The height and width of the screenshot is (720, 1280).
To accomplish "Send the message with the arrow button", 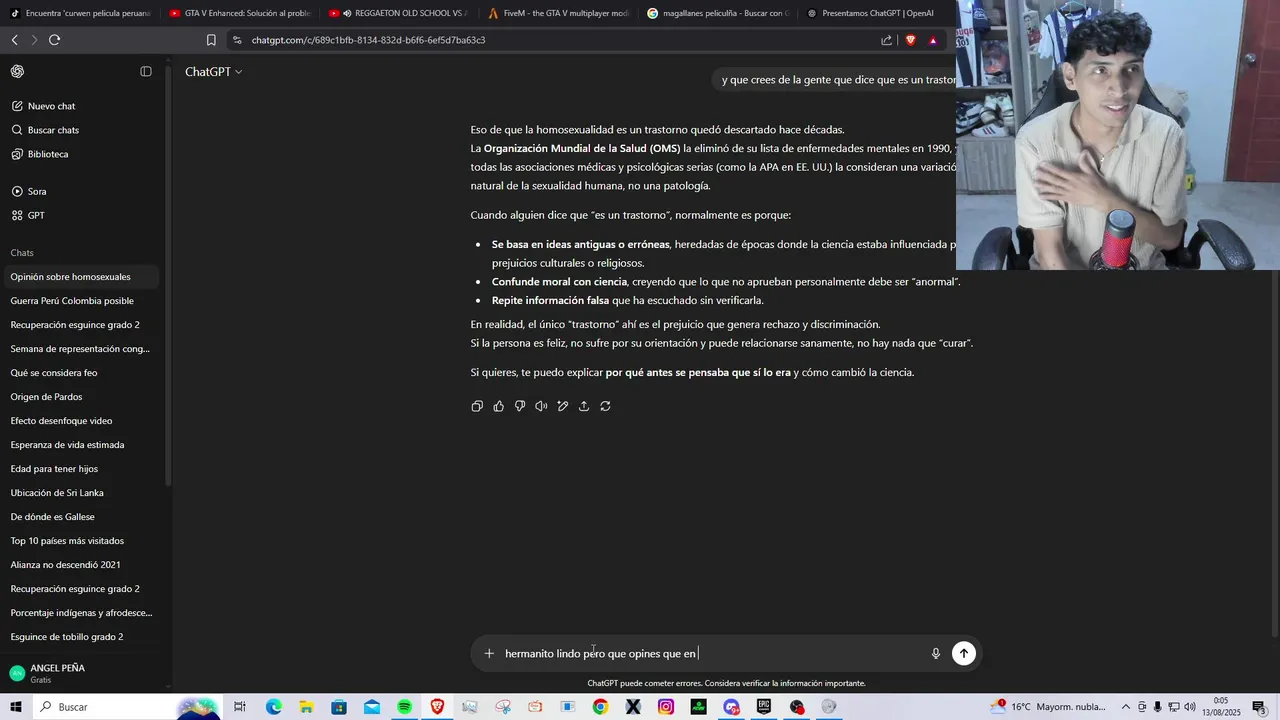I will point(964,653).
